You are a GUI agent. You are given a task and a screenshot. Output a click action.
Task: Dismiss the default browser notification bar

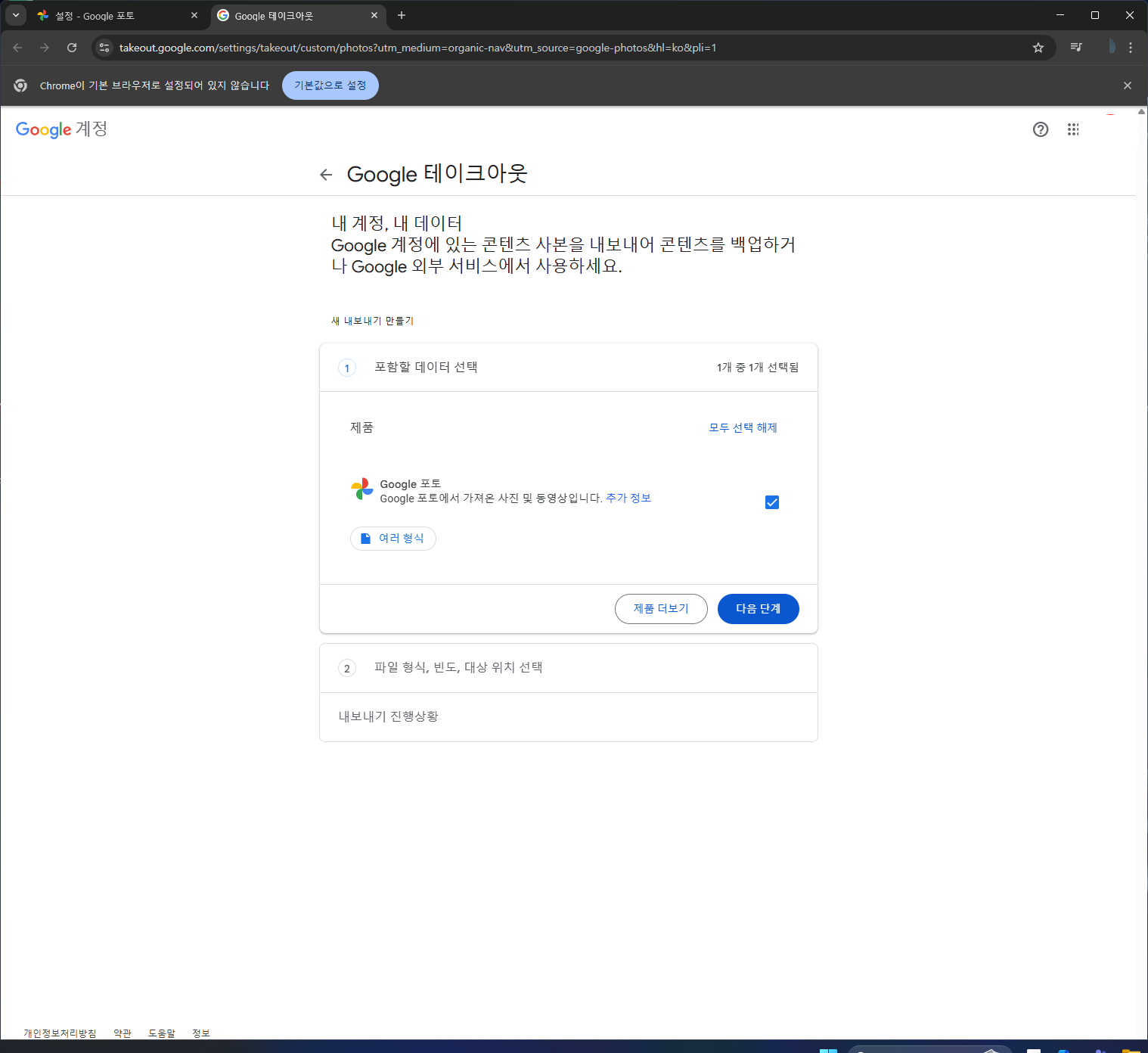1128,85
